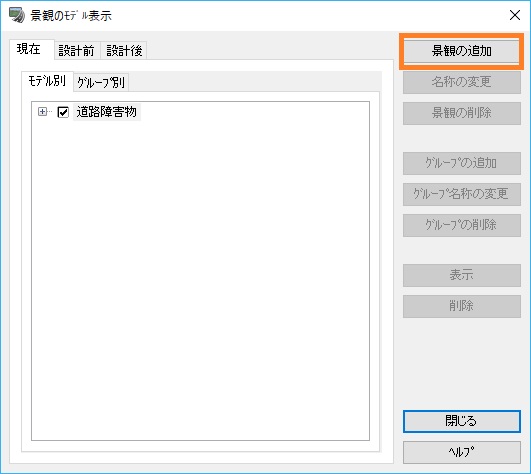Click the 削除 button

[x=462, y=306]
